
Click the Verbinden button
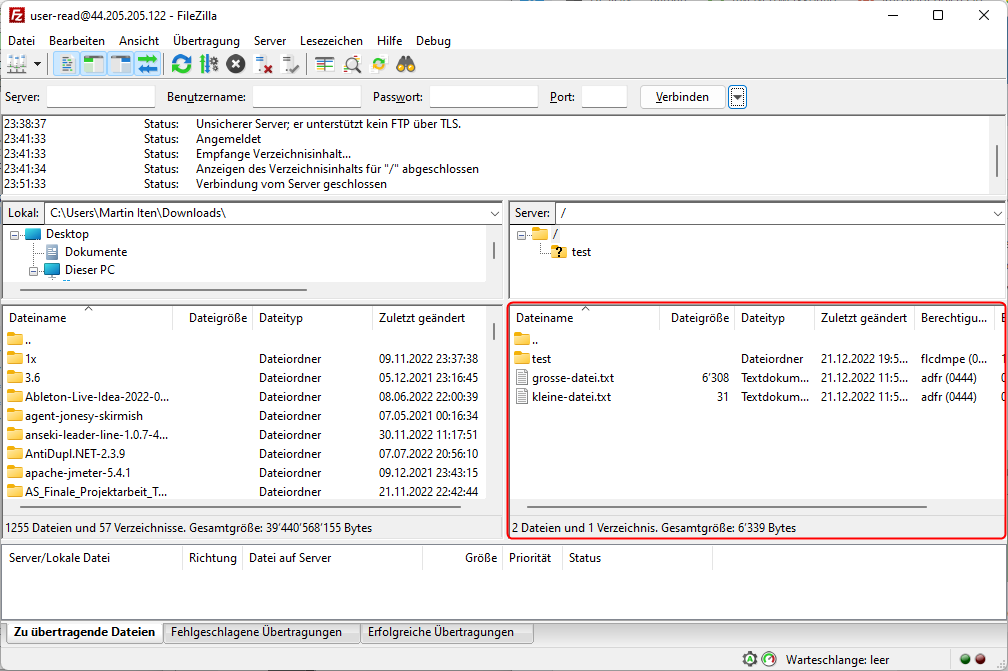point(682,97)
